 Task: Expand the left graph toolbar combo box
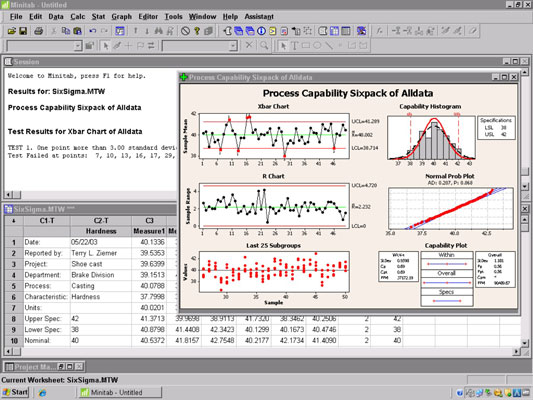coord(78,46)
